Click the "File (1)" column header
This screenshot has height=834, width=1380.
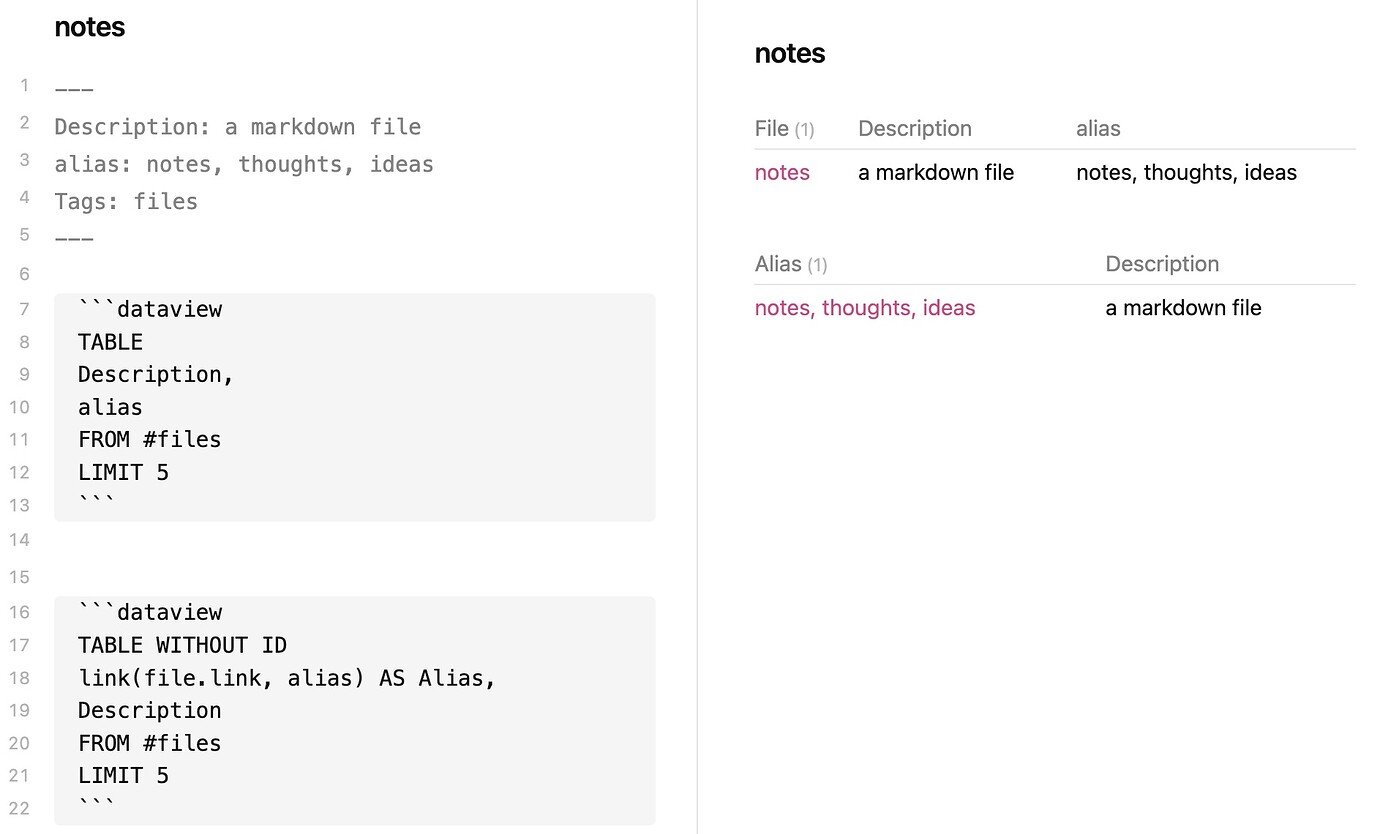pyautogui.click(x=784, y=128)
